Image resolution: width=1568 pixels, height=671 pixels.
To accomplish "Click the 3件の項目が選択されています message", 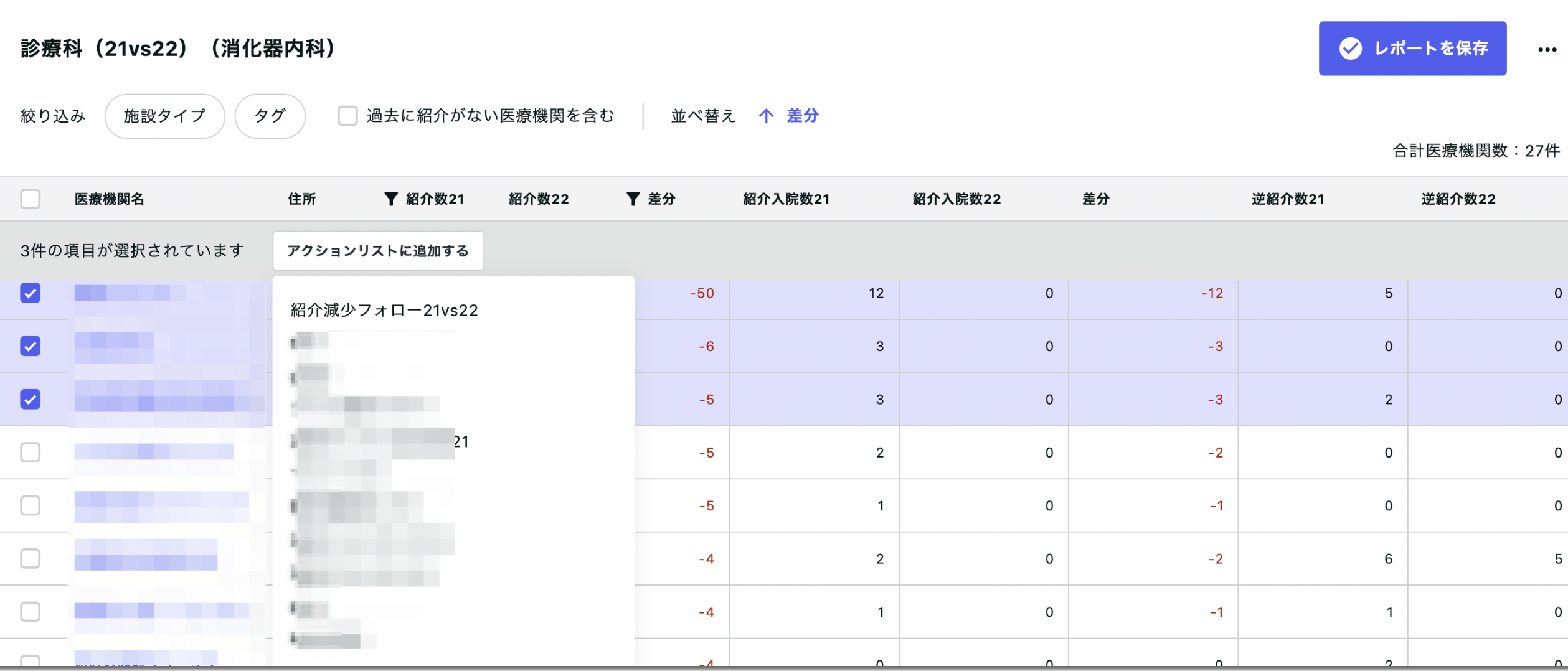I will pos(132,251).
